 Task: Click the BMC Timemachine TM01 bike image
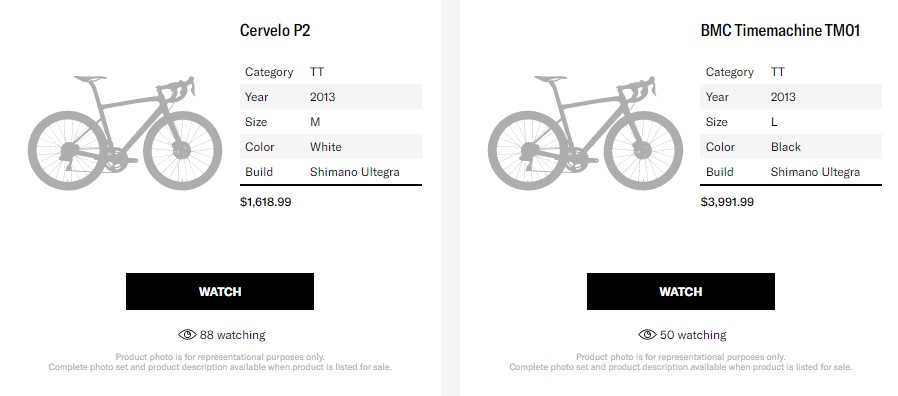tap(585, 133)
